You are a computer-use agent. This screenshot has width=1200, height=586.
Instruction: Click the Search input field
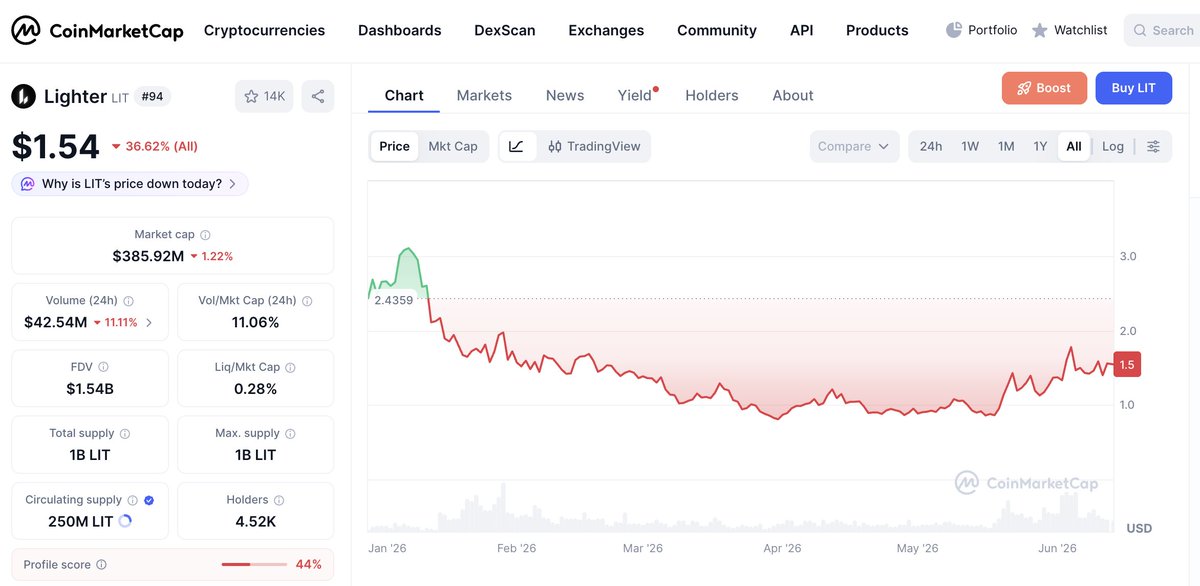click(1162, 31)
